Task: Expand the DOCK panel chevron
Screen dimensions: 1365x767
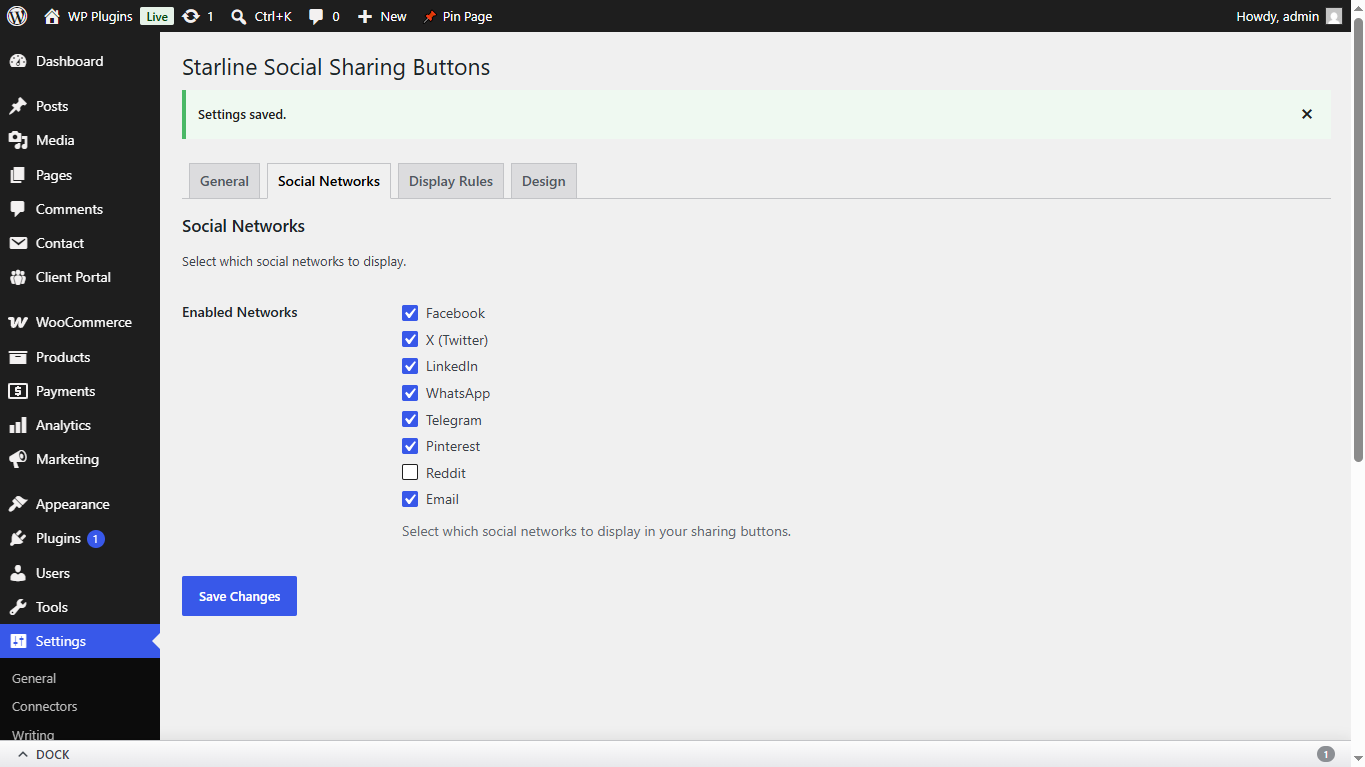Action: coord(23,755)
